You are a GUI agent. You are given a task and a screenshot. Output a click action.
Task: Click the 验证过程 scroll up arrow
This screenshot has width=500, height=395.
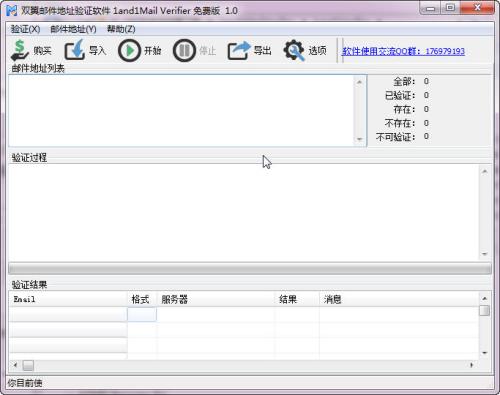point(485,171)
